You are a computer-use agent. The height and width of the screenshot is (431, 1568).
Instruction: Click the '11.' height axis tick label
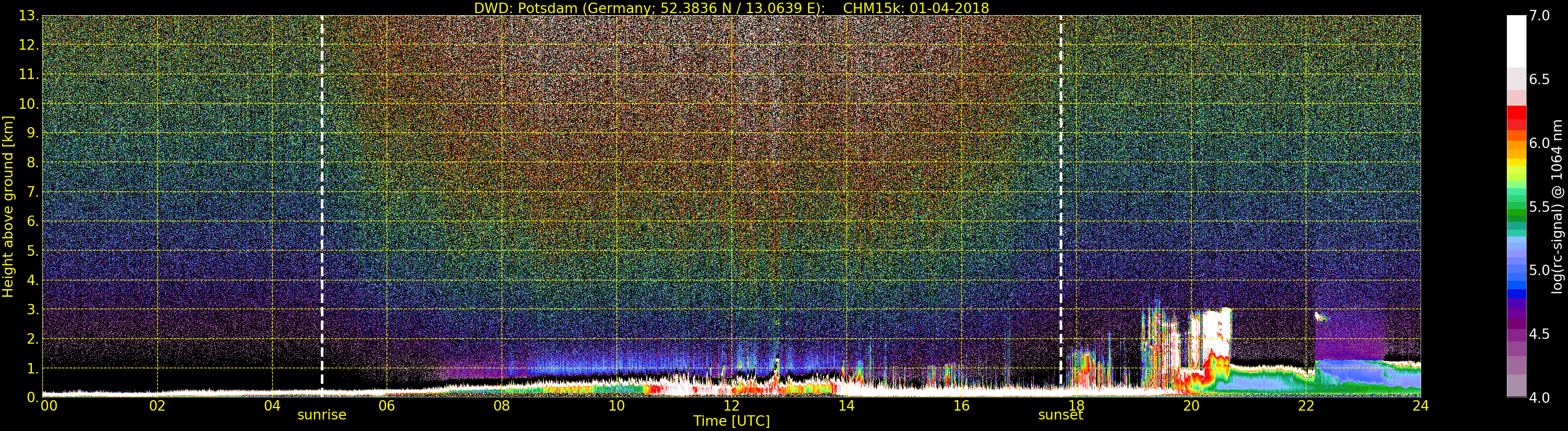click(29, 74)
